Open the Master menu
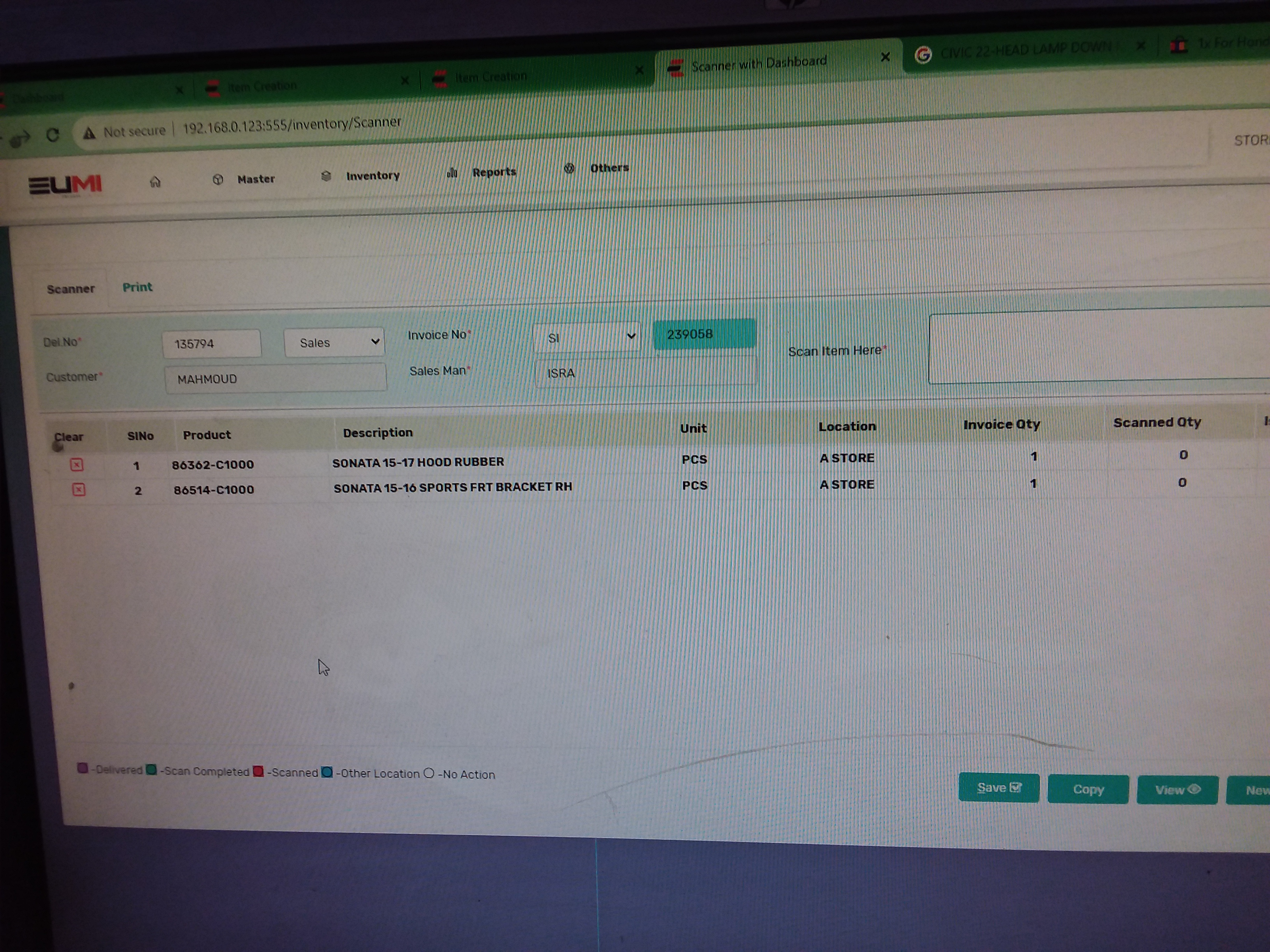 (256, 179)
